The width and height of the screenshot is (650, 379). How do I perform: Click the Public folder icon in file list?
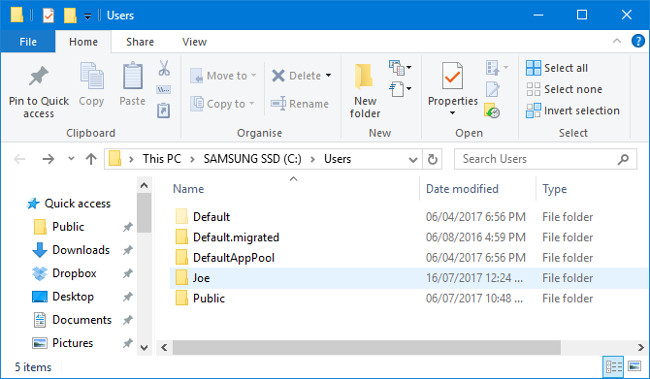(182, 298)
